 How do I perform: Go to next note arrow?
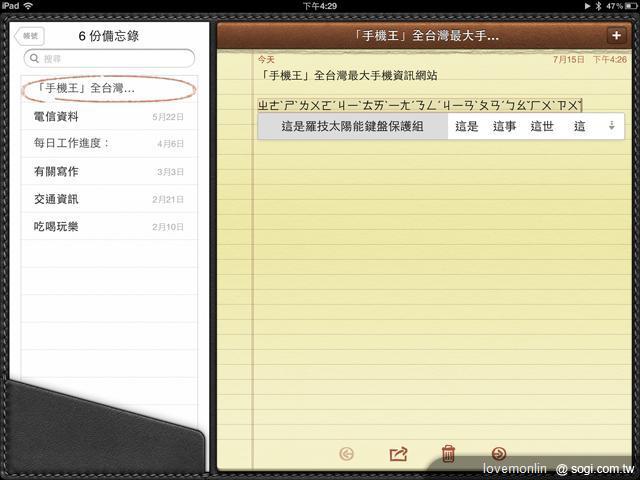coord(499,453)
